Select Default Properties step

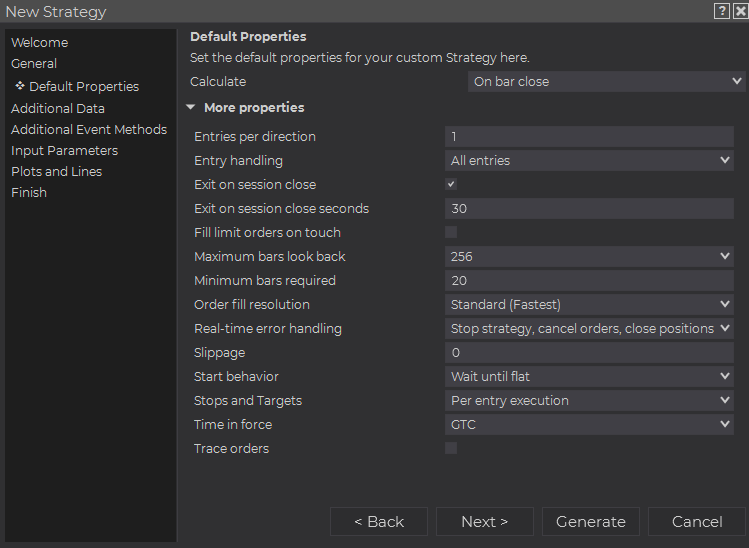pyautogui.click(x=84, y=86)
